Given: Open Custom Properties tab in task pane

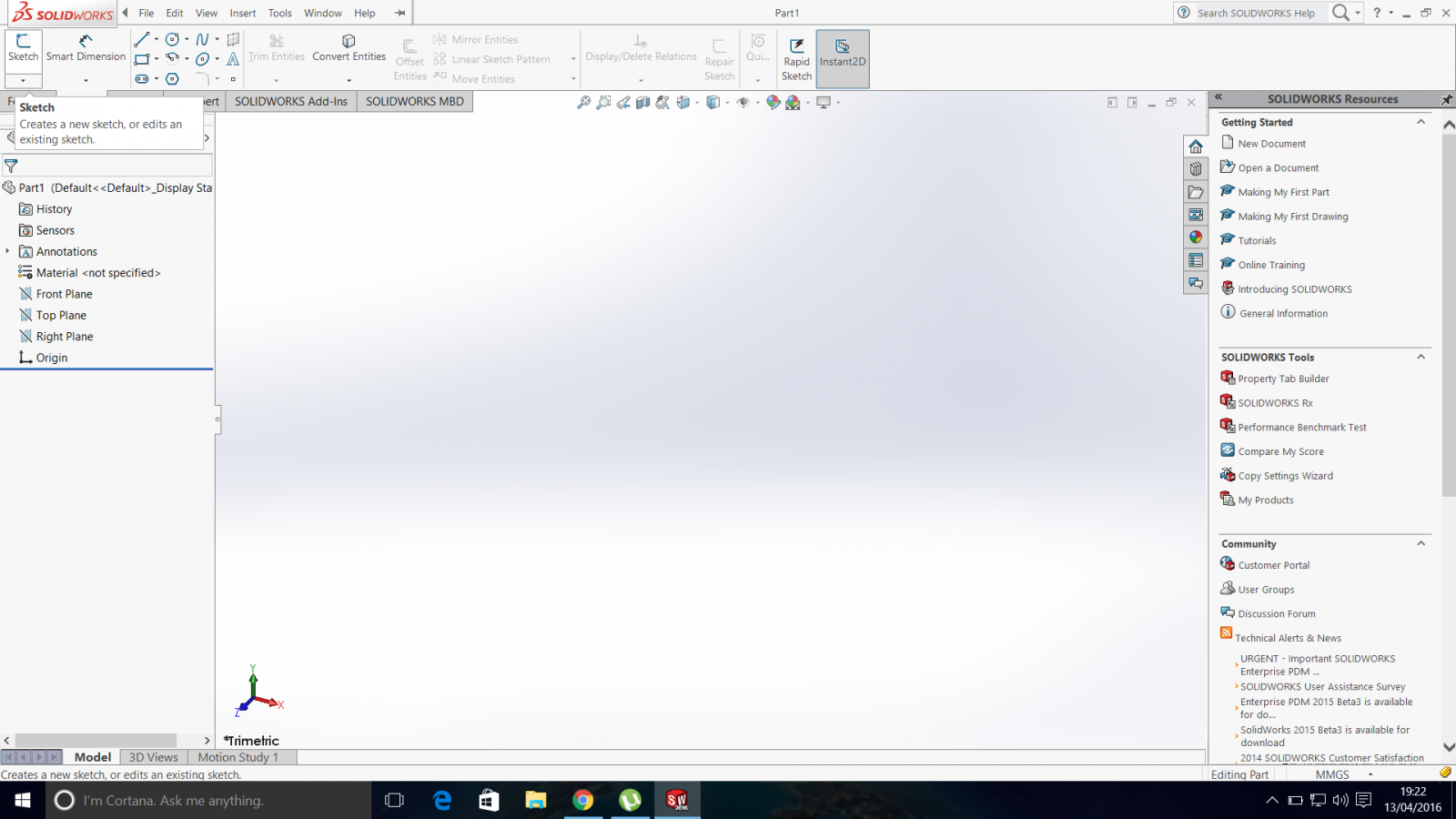Looking at the screenshot, I should click(1196, 260).
